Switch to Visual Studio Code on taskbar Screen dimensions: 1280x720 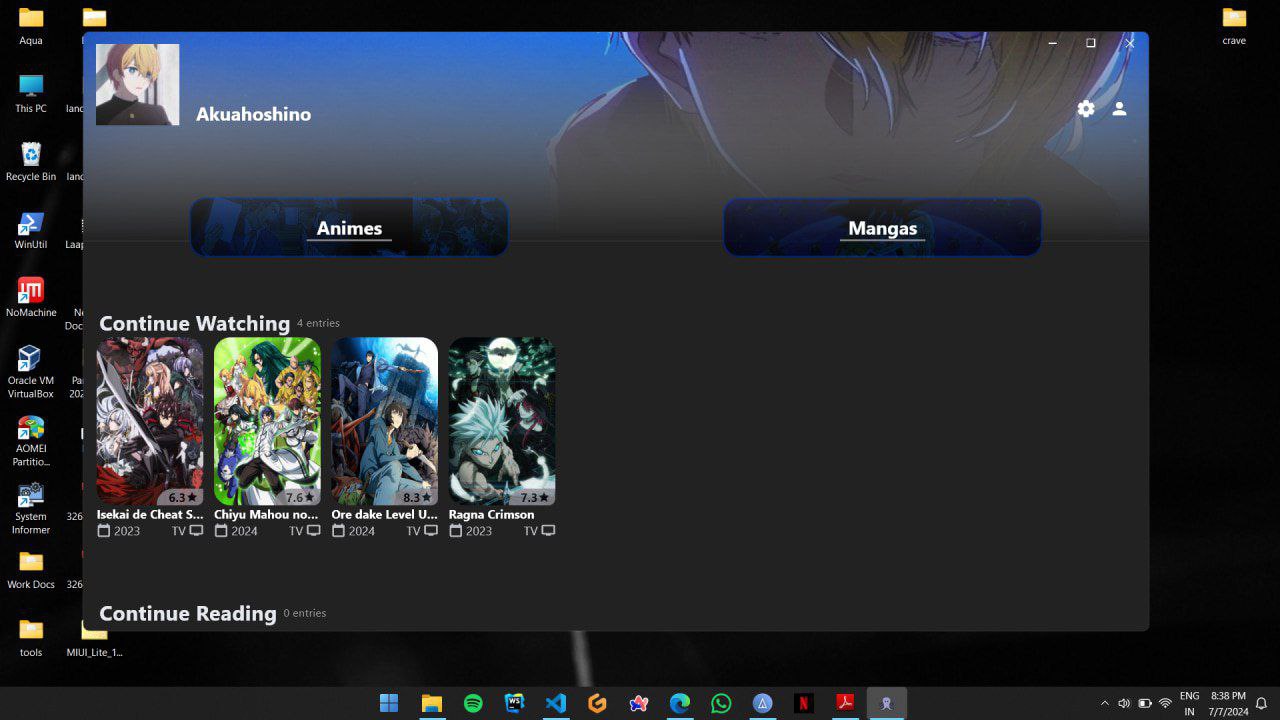556,703
